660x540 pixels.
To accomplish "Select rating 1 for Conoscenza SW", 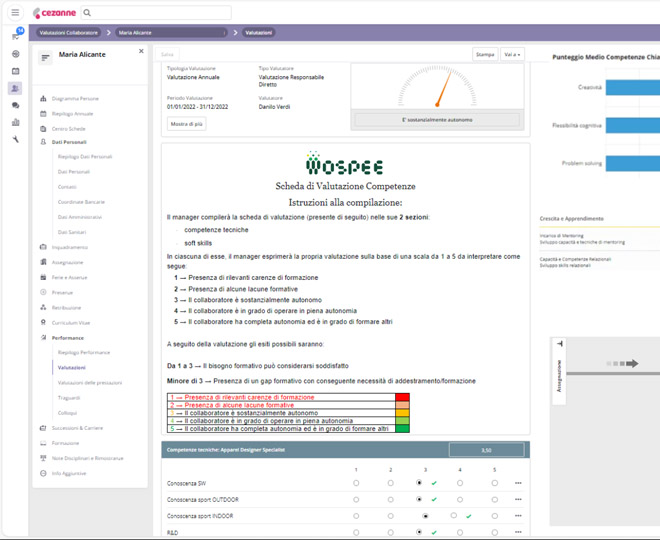I will [356, 483].
